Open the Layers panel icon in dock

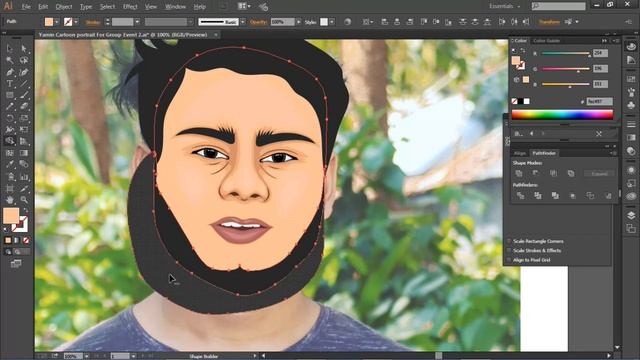(x=631, y=216)
